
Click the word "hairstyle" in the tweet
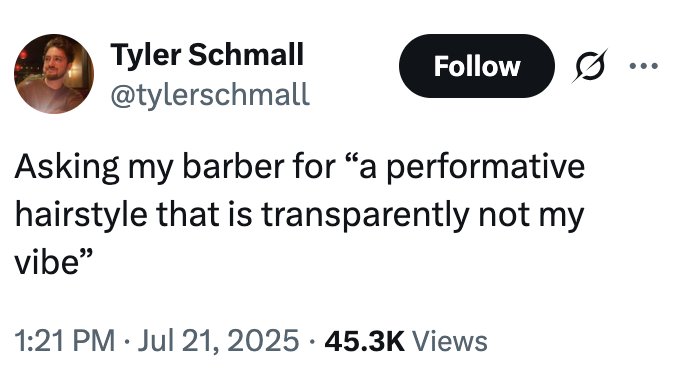81,215
